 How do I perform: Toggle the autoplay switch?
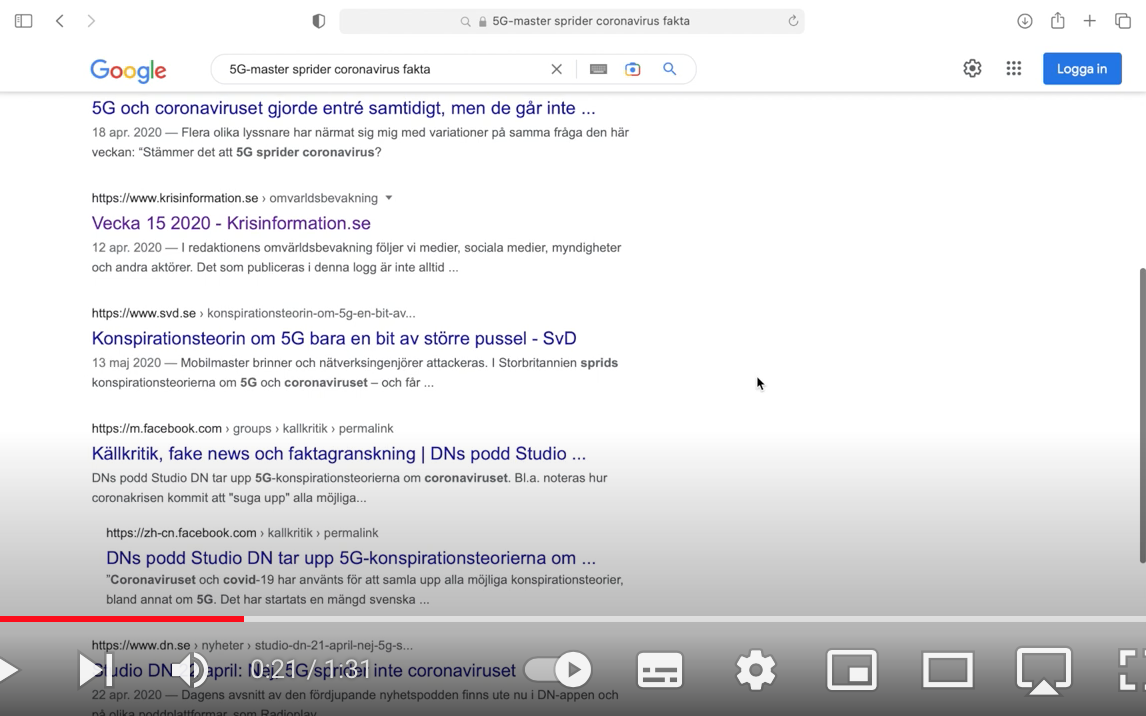(558, 669)
